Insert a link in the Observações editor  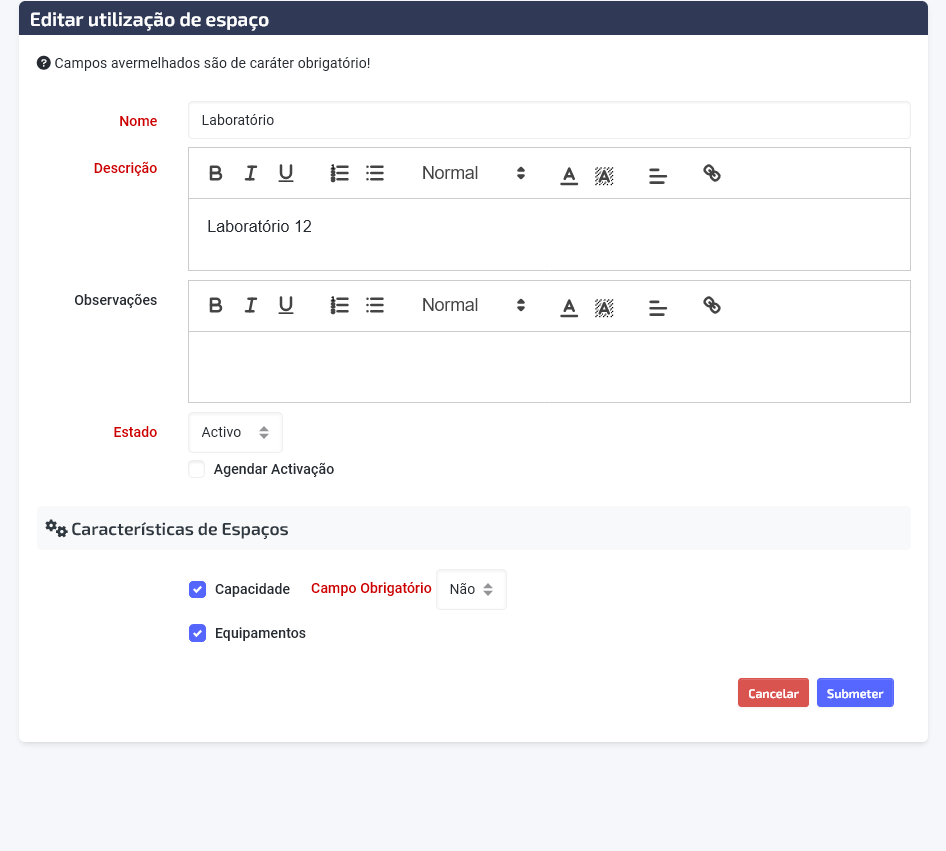tap(712, 305)
